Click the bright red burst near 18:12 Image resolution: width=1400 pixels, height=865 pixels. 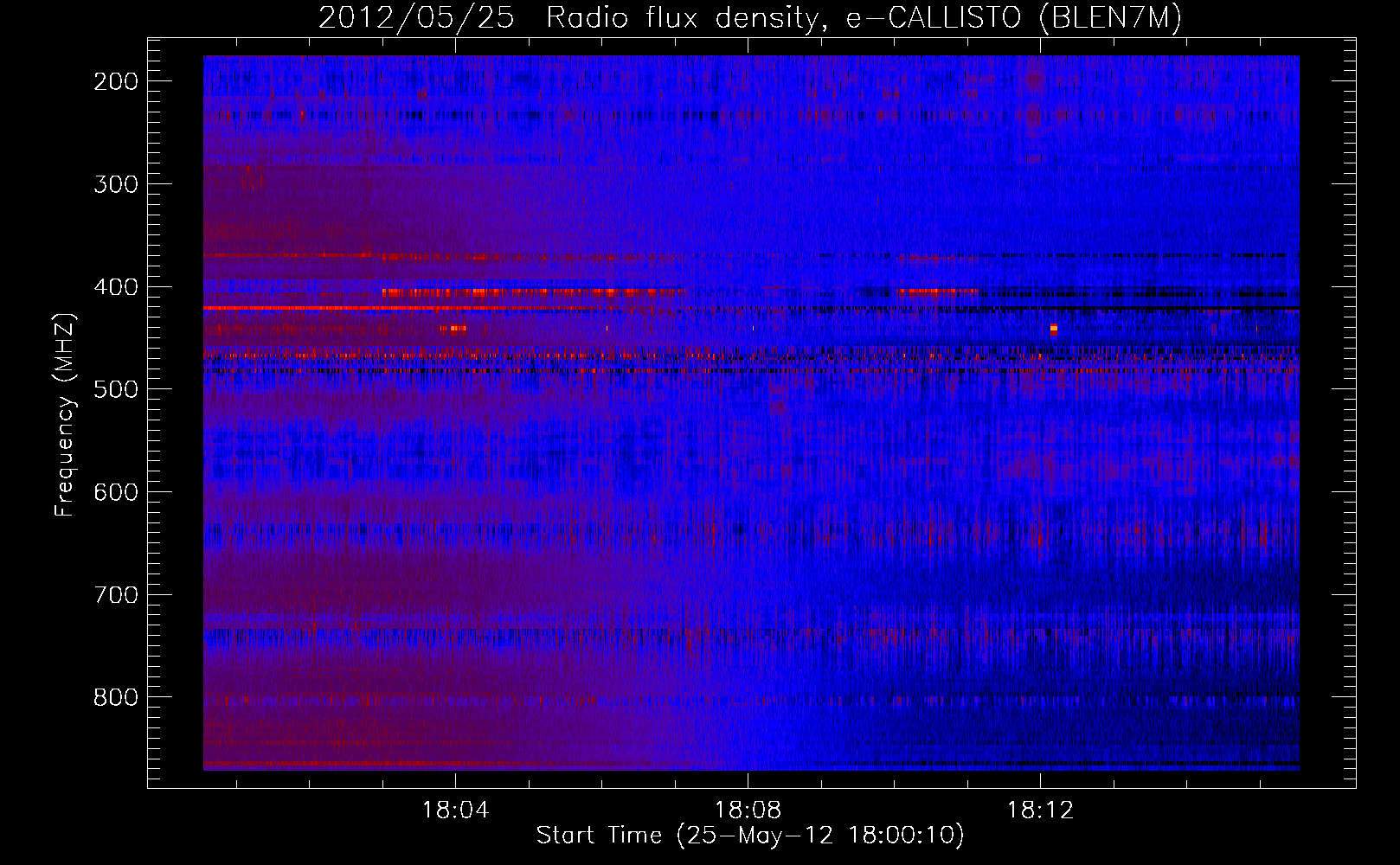tap(1053, 329)
